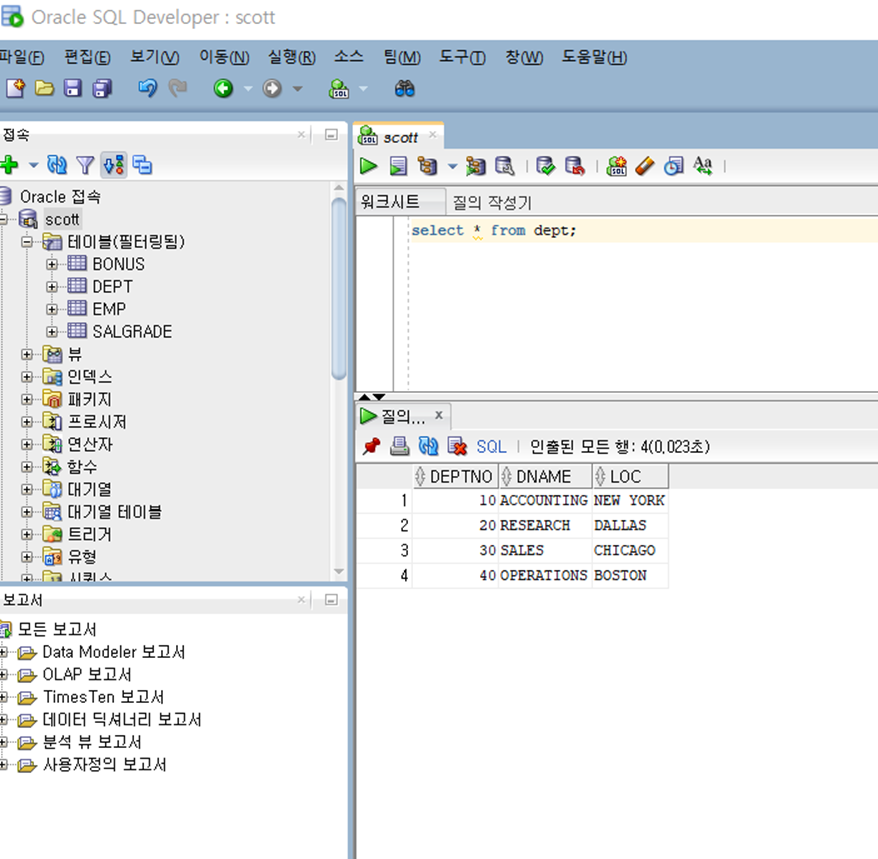This screenshot has height=859, width=878.
Task: Minimize the 보고서 panel
Action: pos(331,600)
